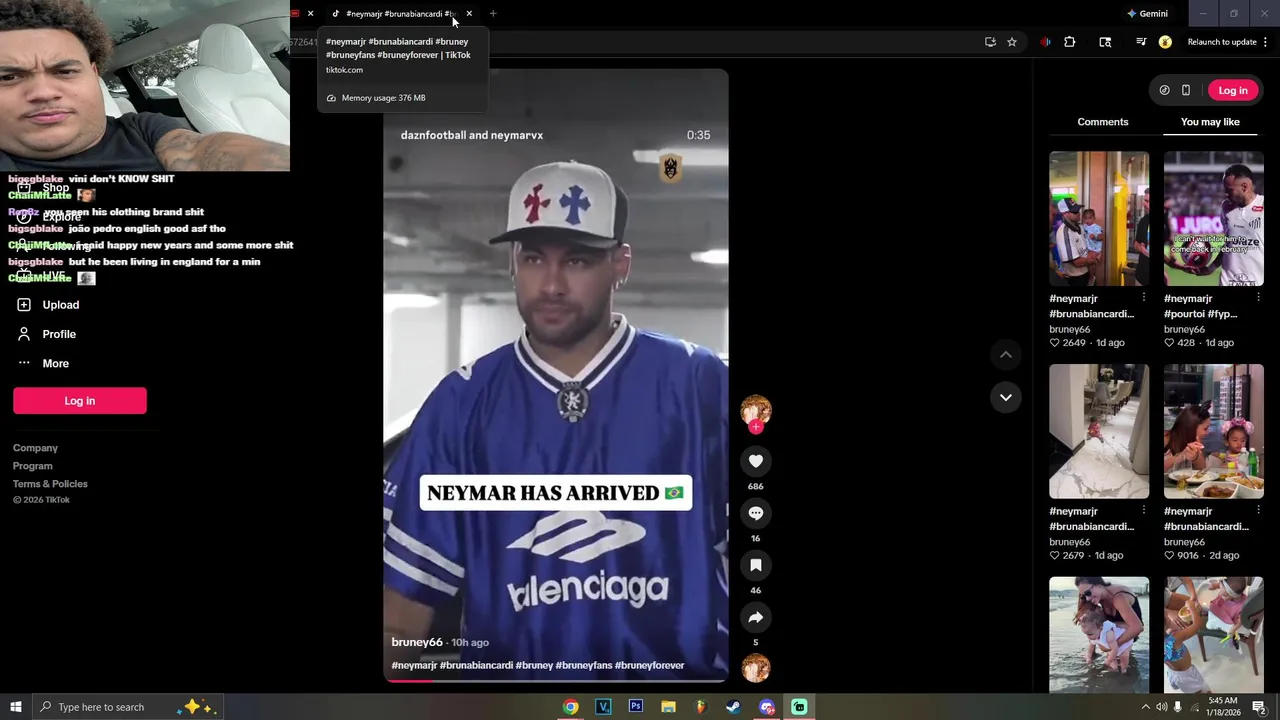Share the video using arrow icon
The width and height of the screenshot is (1280, 720).
756,617
